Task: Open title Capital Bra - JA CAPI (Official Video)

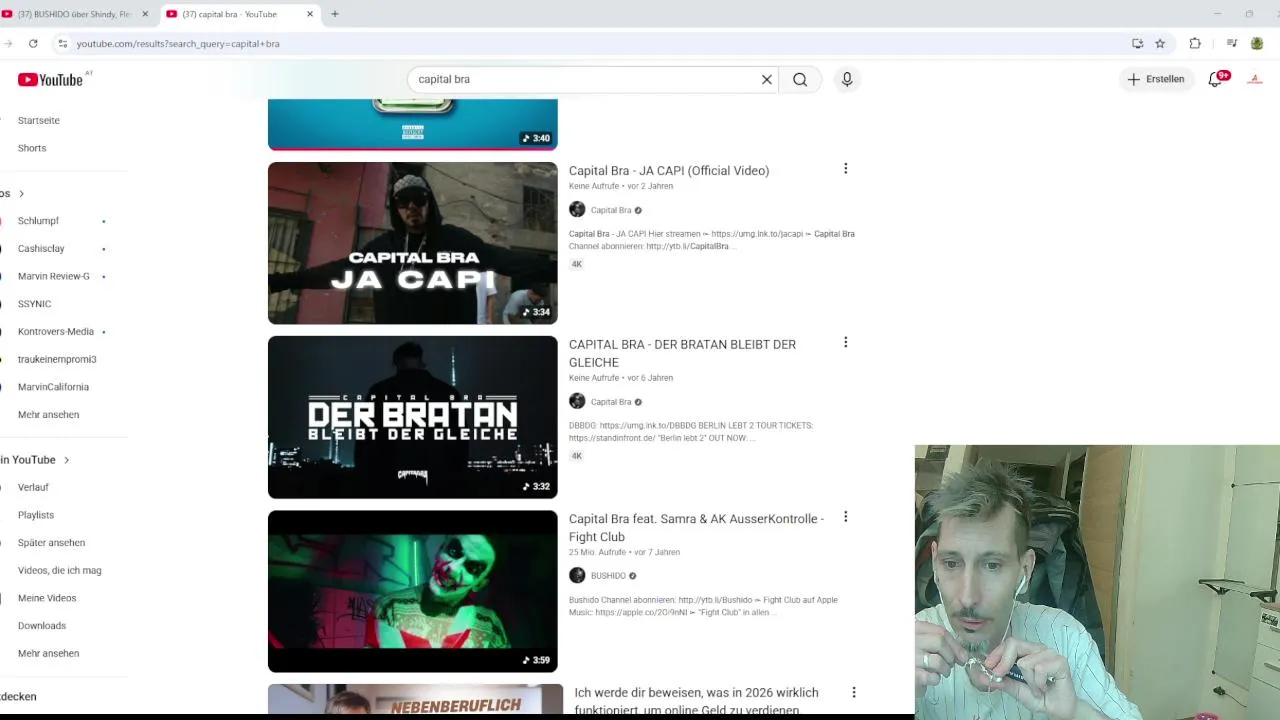Action: 669,171
